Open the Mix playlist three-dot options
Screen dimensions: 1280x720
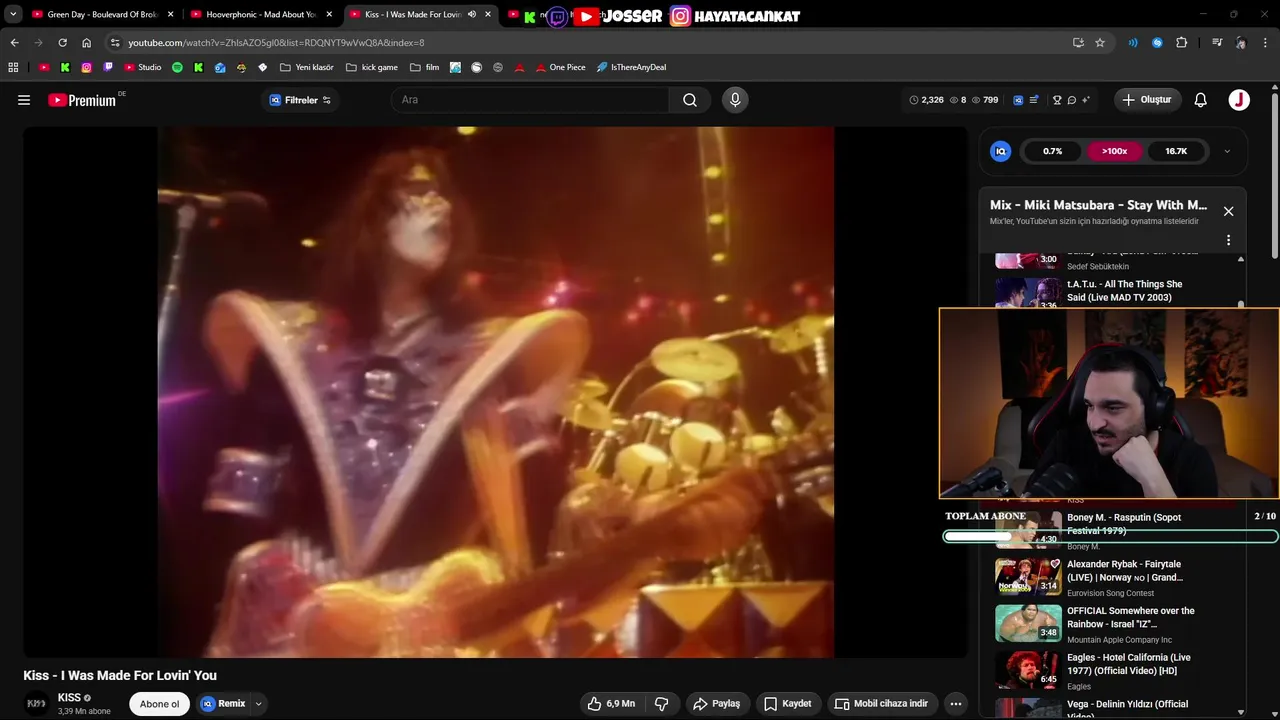[1228, 240]
